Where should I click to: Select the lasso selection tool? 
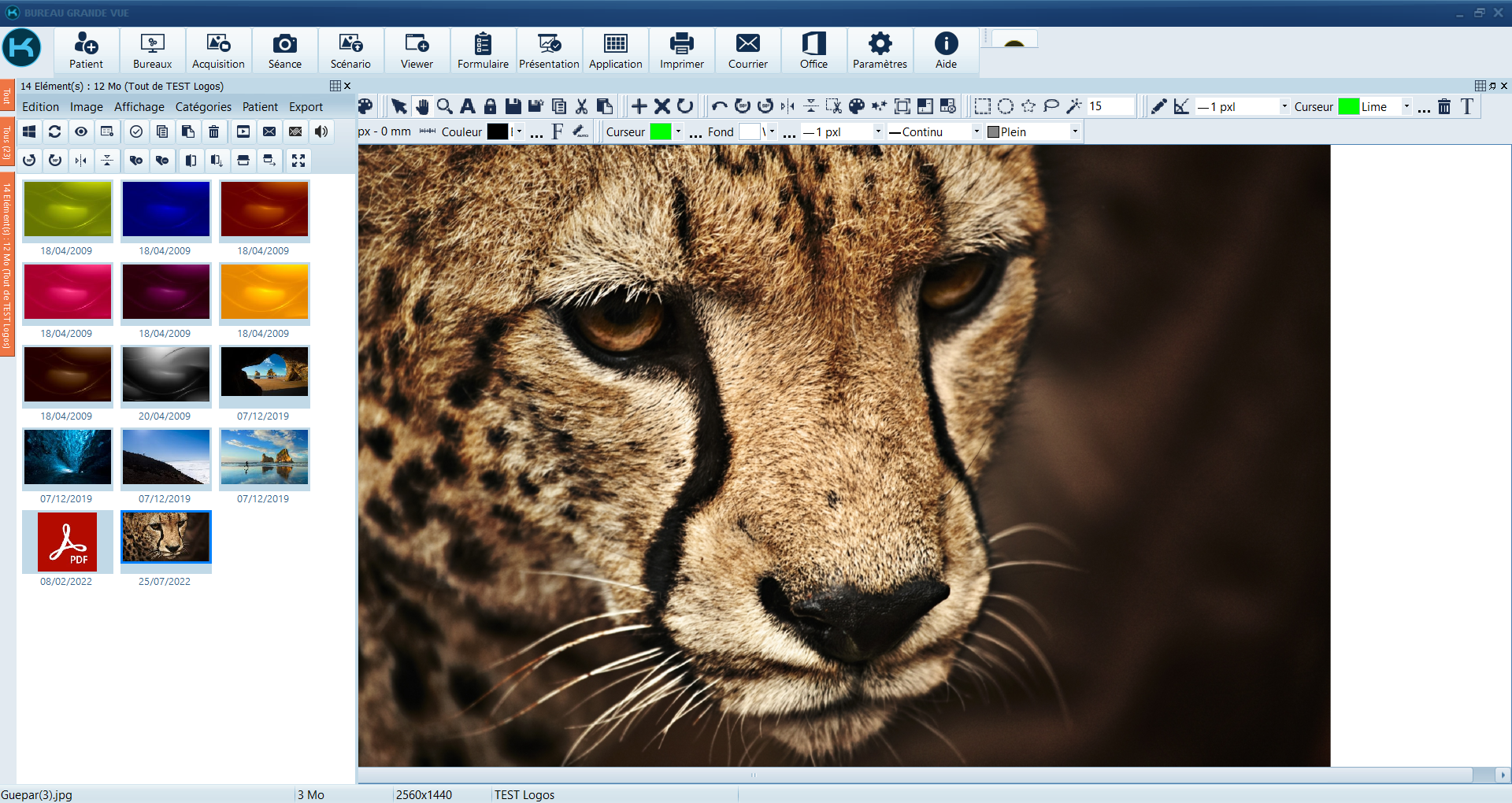coord(1051,106)
